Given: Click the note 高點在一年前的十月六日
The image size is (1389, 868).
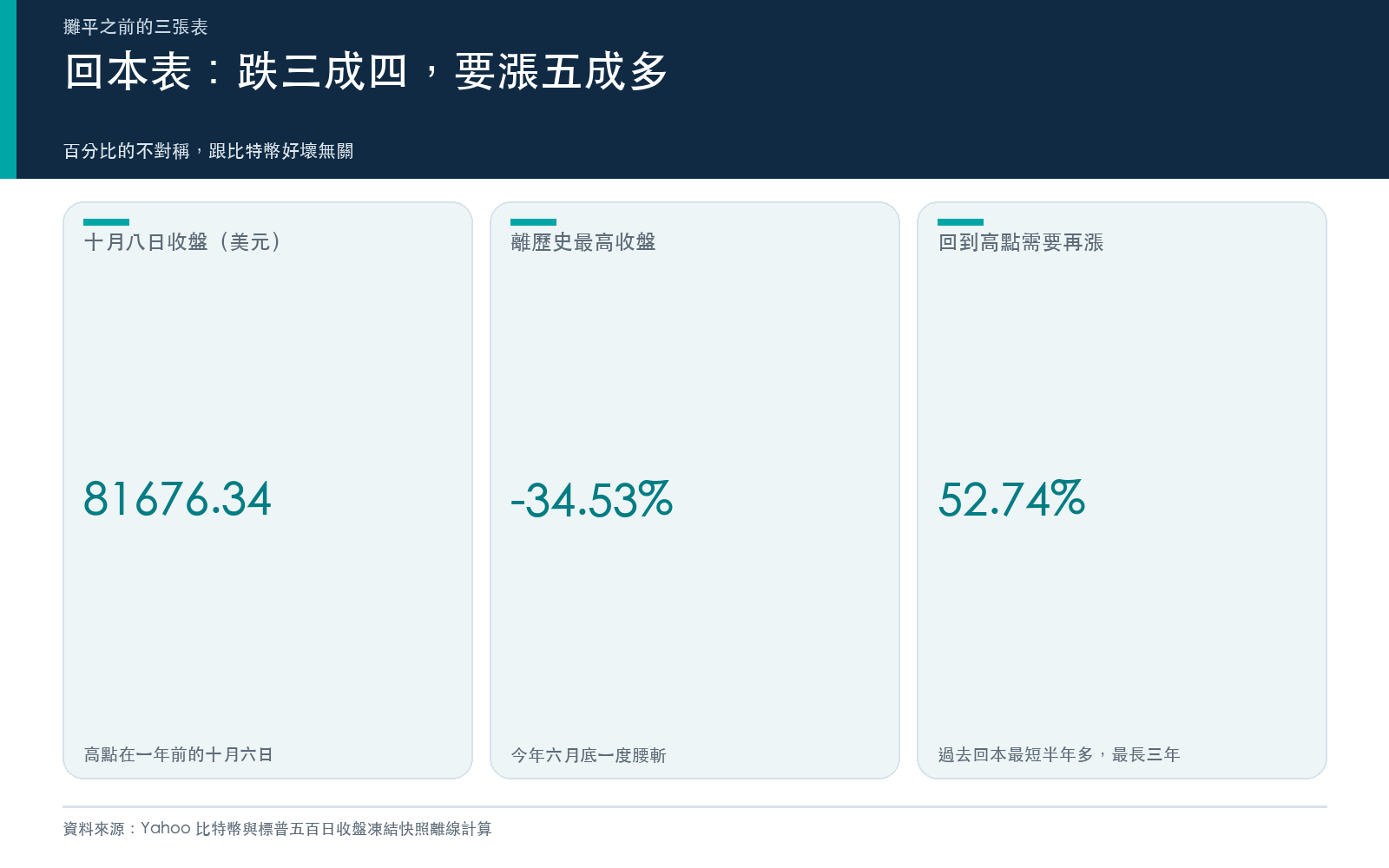Looking at the screenshot, I should coord(179,754).
